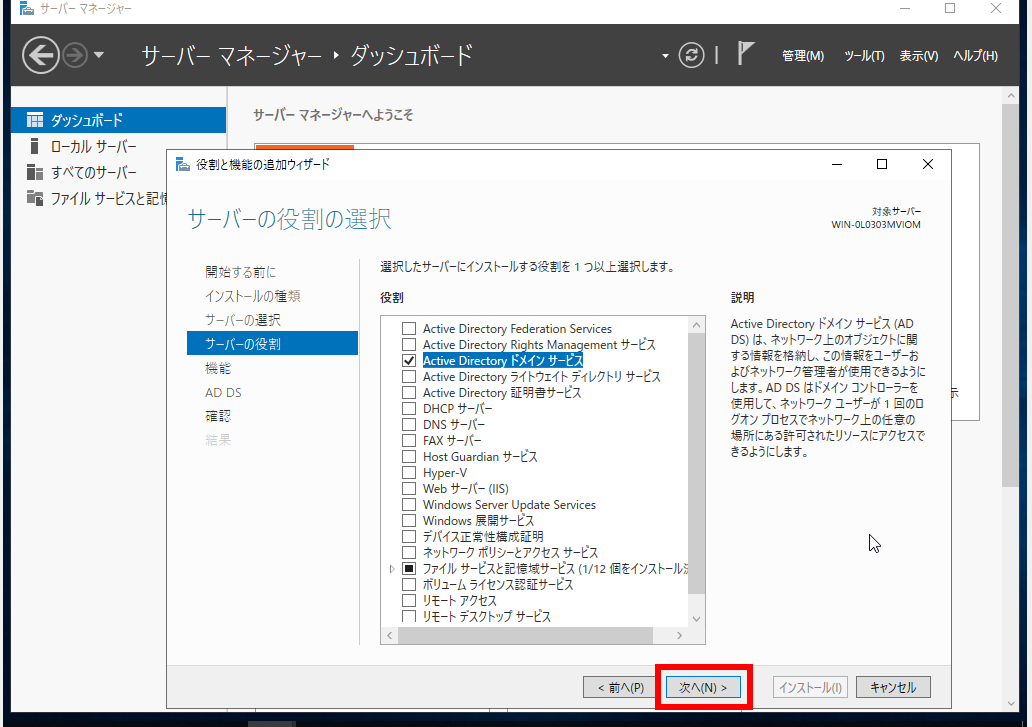
Task: Click the roles list scroll up arrow
Action: point(696,324)
